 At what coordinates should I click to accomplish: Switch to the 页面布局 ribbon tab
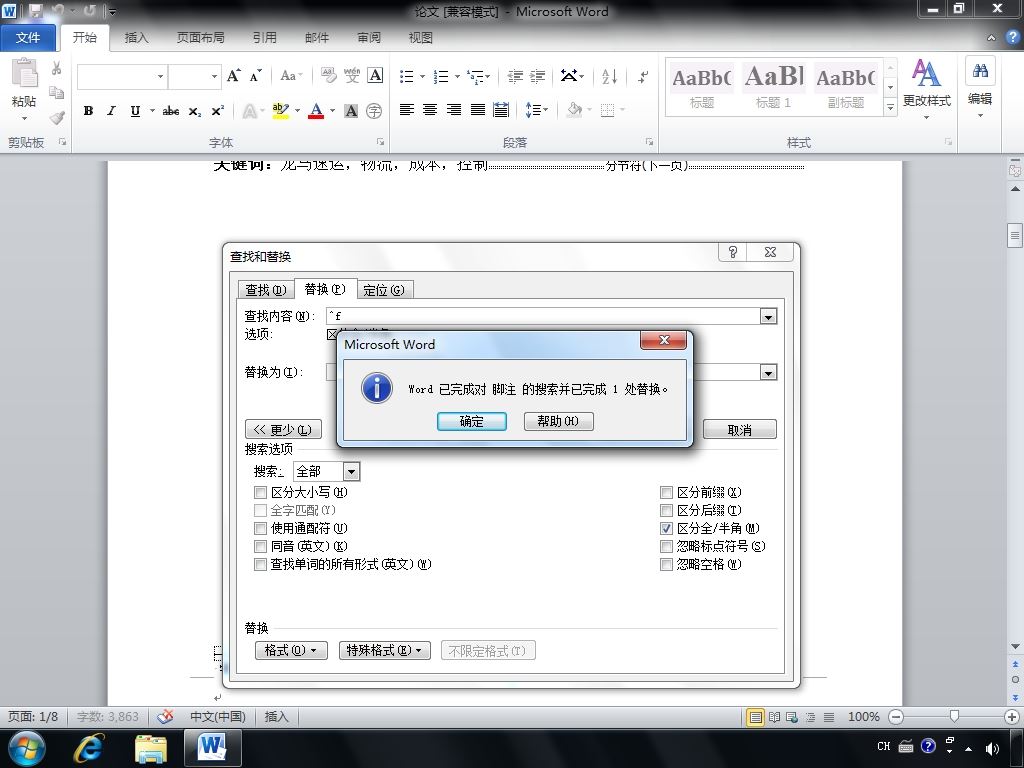click(x=200, y=38)
